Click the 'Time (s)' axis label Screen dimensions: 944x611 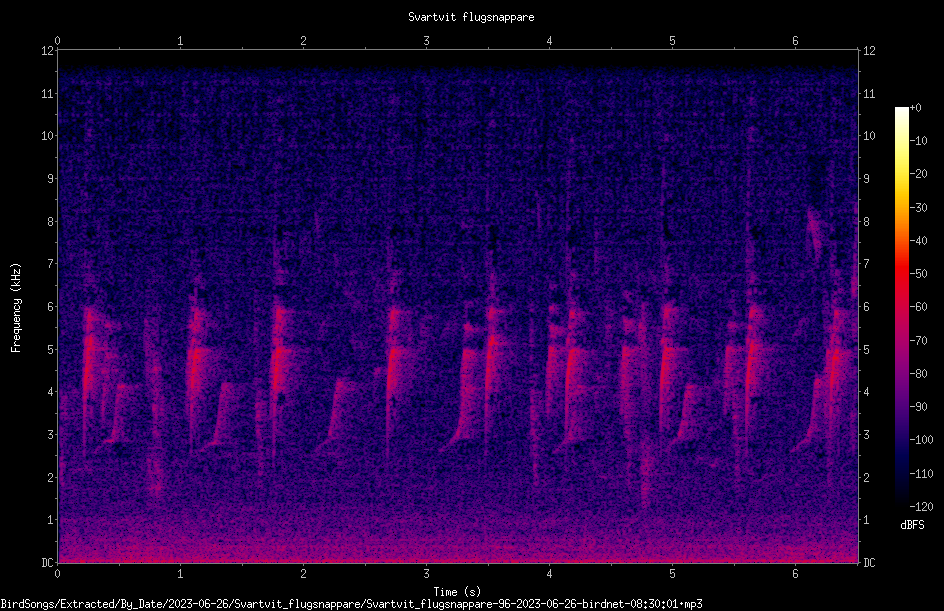click(457, 592)
